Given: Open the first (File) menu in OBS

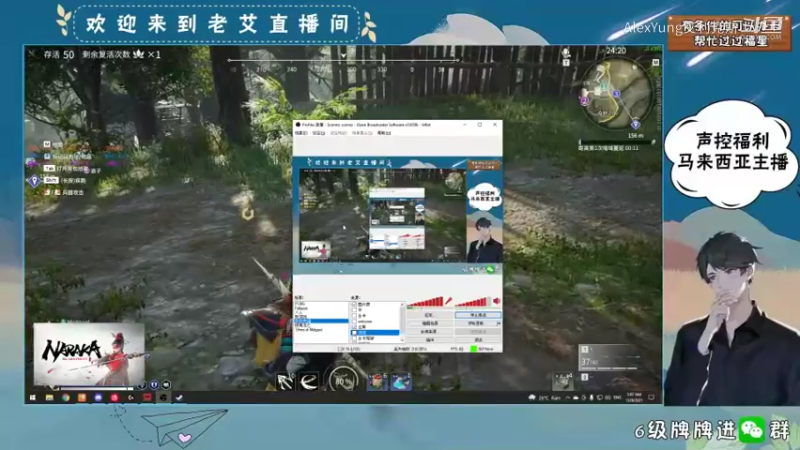Looking at the screenshot, I should coord(301,133).
